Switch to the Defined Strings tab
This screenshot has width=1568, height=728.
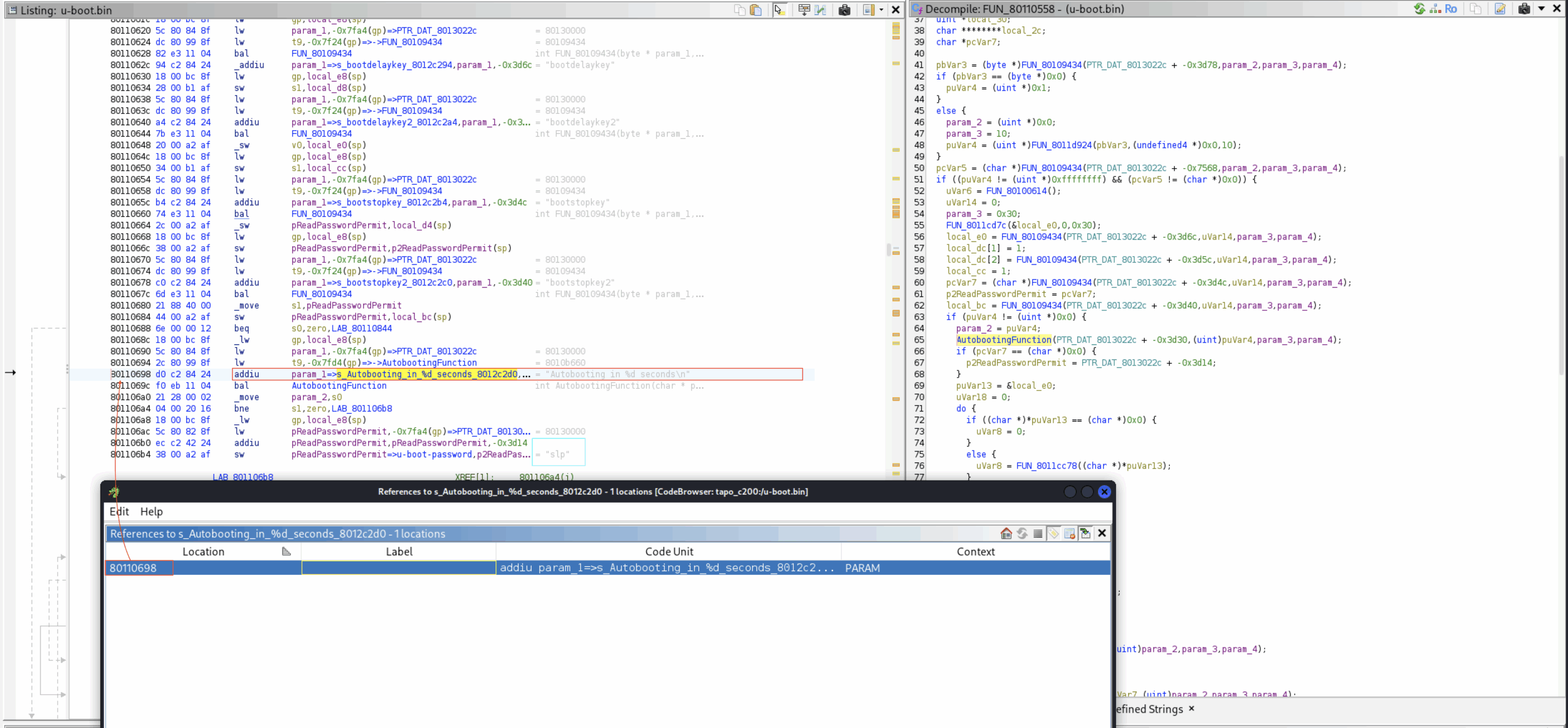[1150, 709]
